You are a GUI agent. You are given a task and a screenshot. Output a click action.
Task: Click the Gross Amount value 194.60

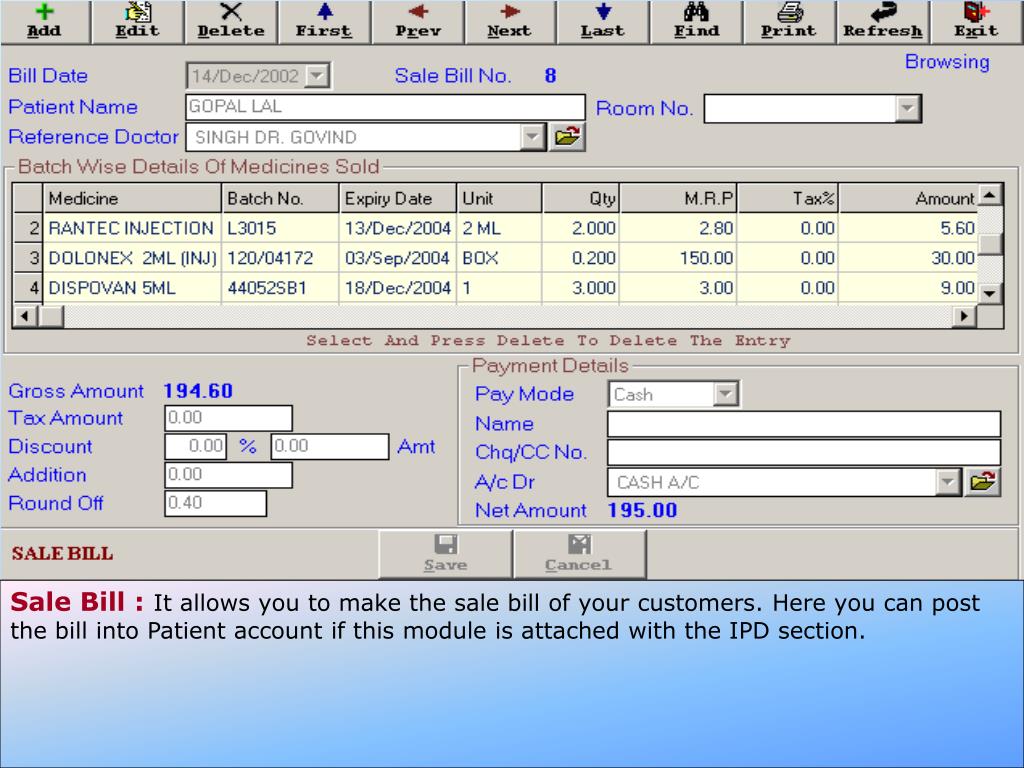pyautogui.click(x=198, y=391)
